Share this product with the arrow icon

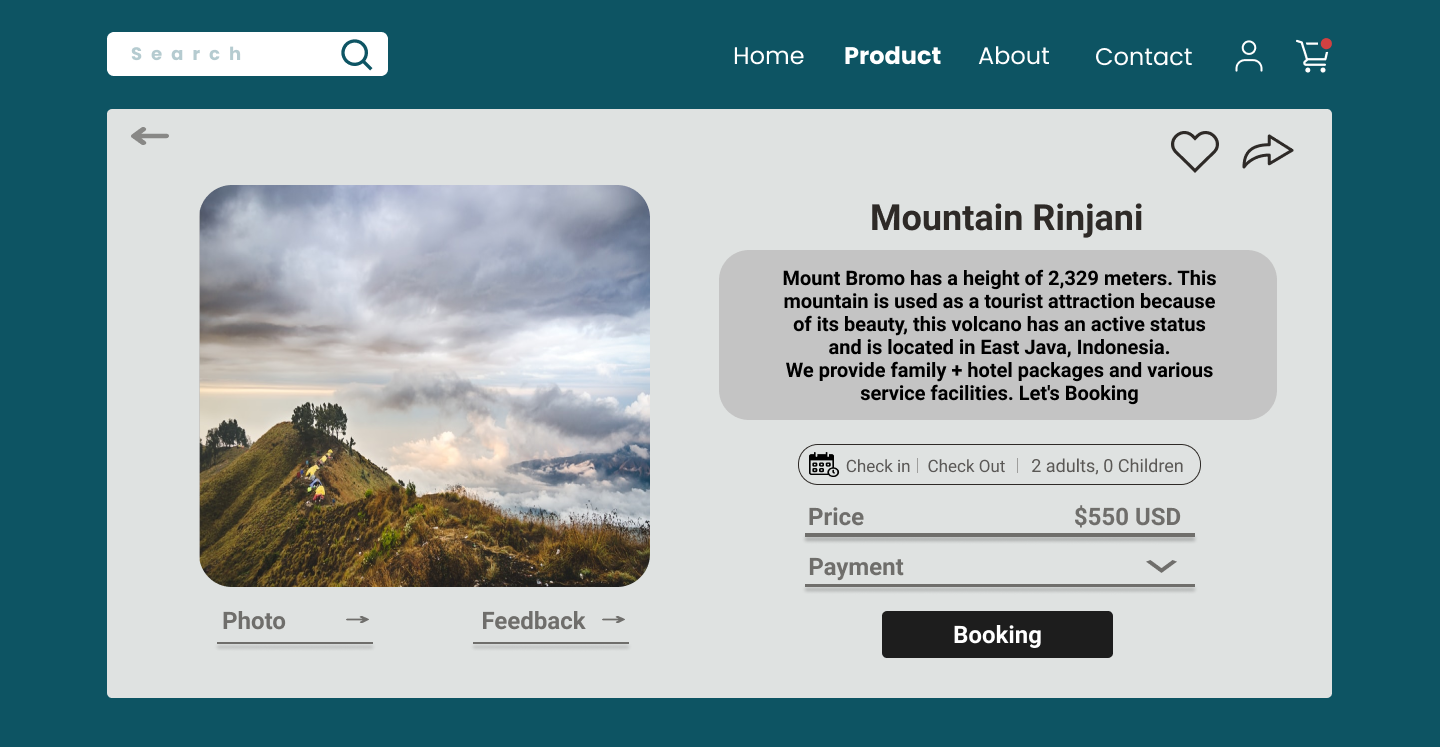tap(1267, 152)
